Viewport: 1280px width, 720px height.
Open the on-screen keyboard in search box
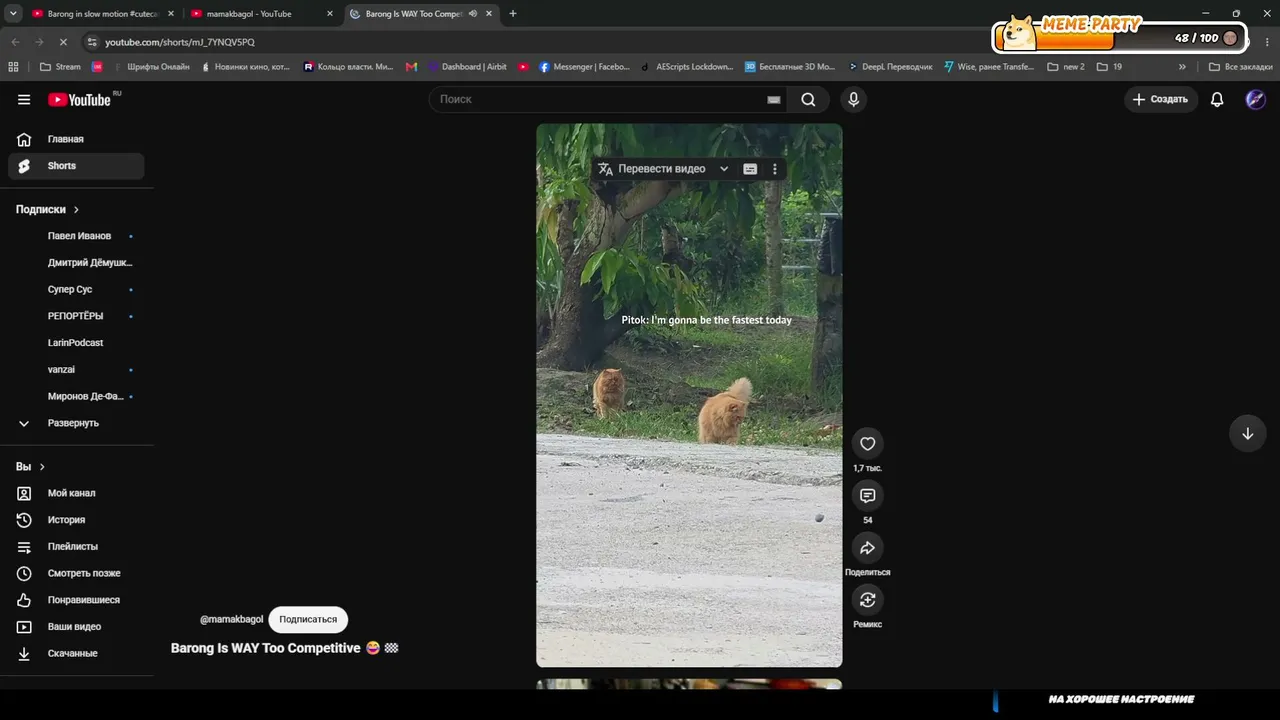coord(773,99)
